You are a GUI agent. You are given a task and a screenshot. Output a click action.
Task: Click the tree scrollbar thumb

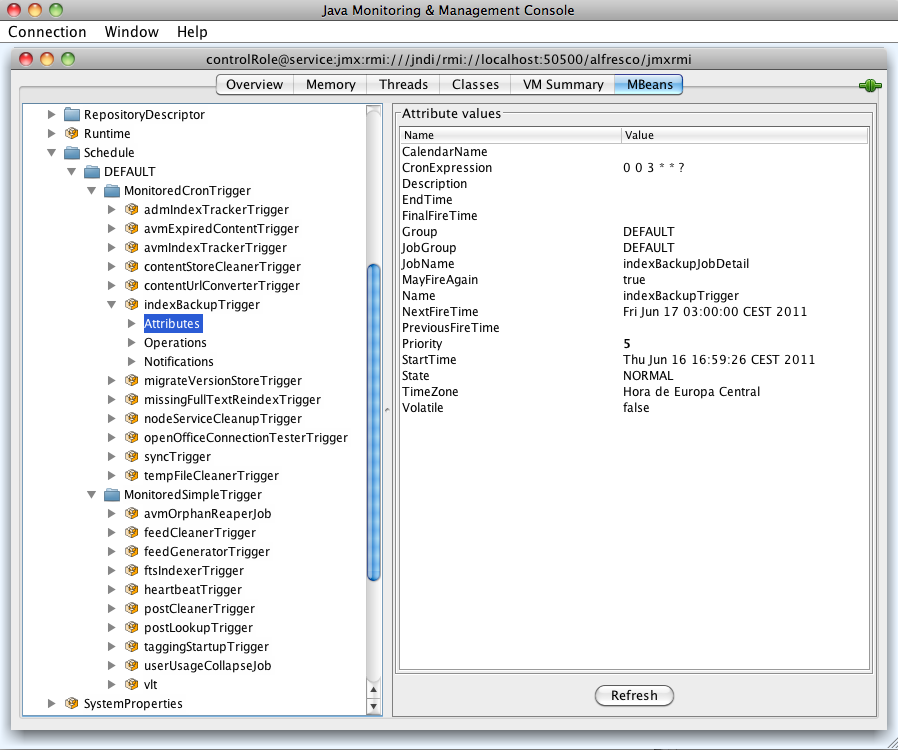(373, 423)
